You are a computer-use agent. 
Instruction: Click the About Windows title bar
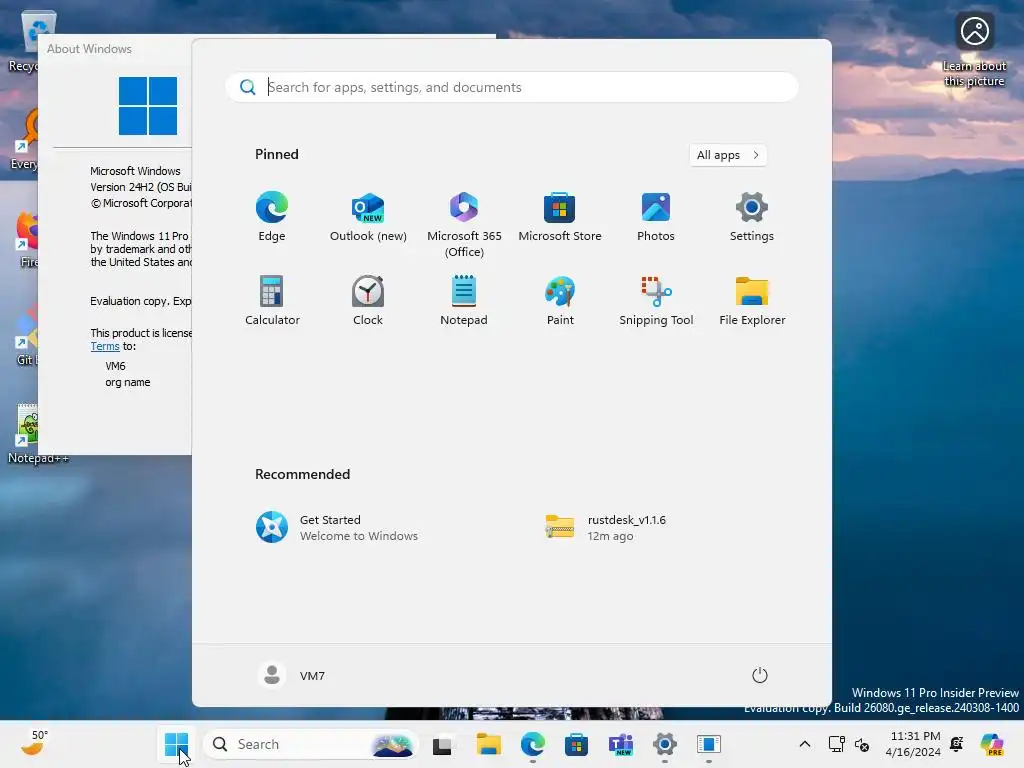pos(115,49)
